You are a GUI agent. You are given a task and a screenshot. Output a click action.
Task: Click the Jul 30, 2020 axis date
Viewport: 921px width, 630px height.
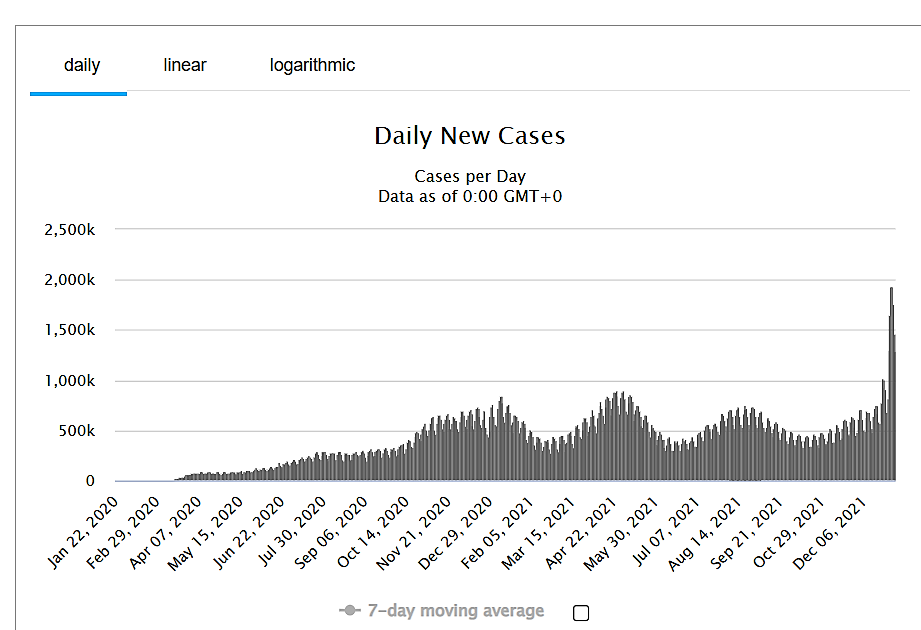click(x=291, y=532)
